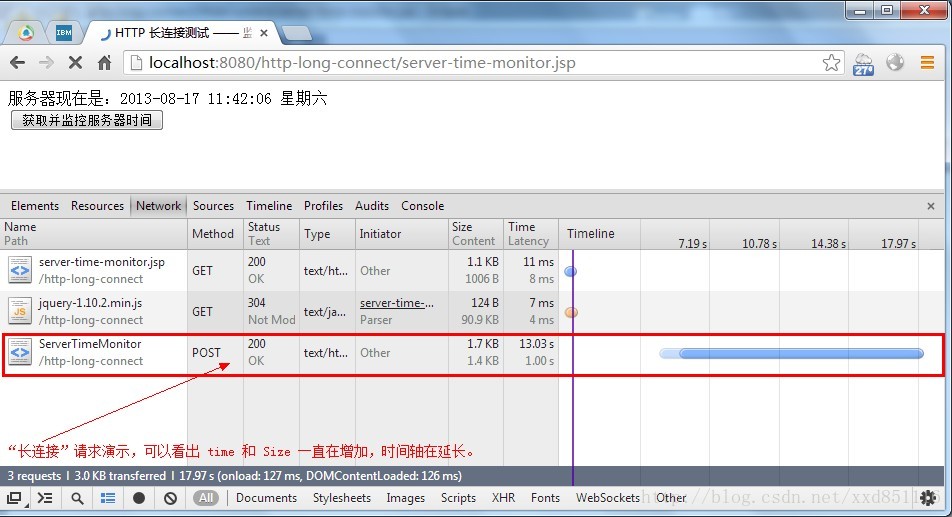Image resolution: width=952 pixels, height=517 pixels.
Task: Select the server-time-monitor.jsp request row
Action: tap(472, 271)
